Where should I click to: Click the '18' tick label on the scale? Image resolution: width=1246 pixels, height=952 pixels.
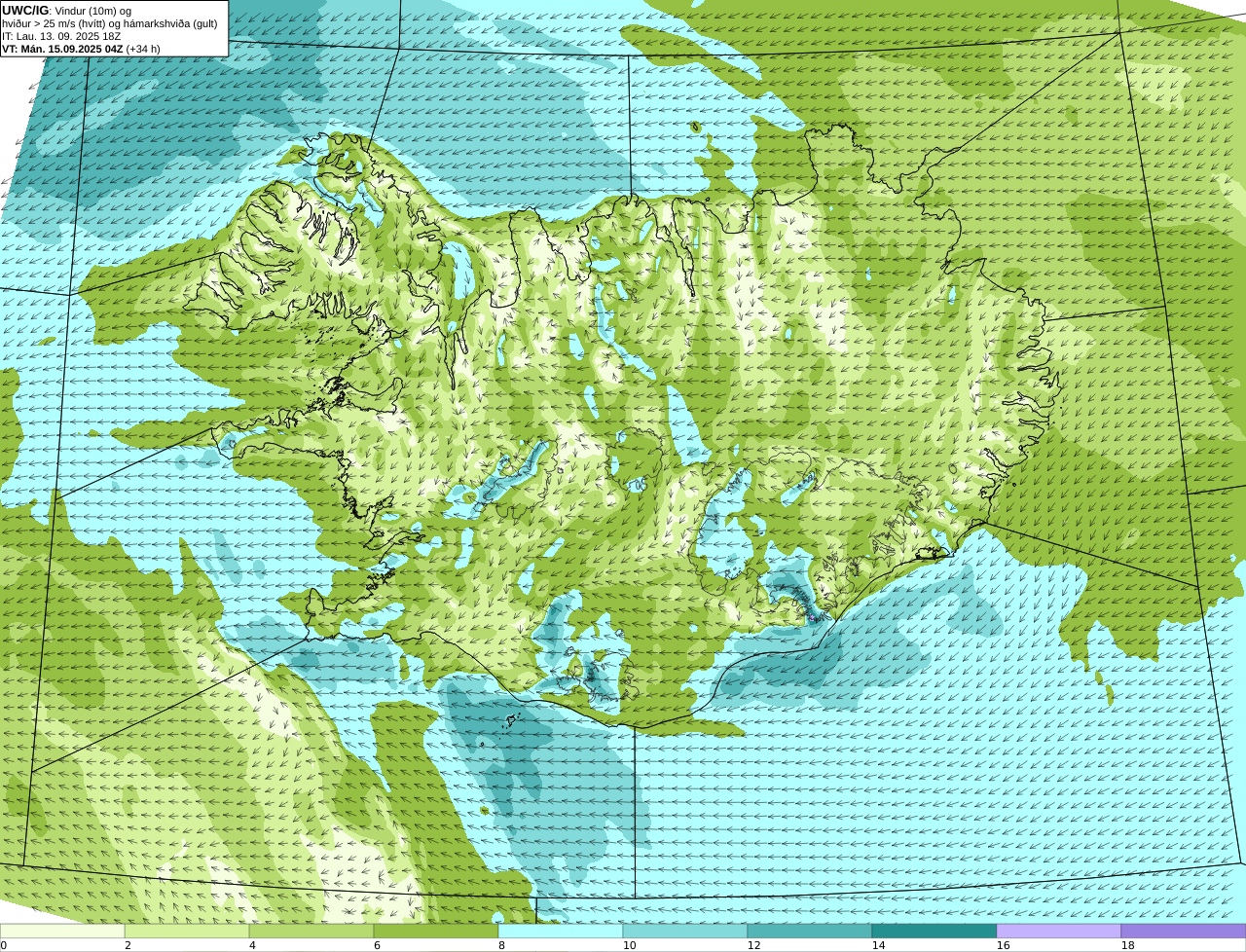coord(1127,945)
